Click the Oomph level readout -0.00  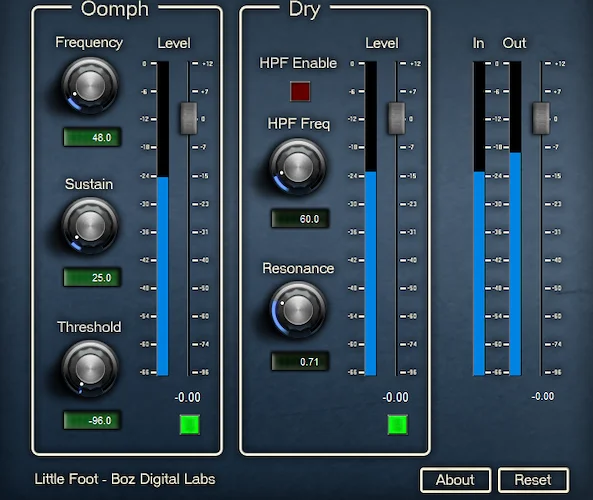[x=188, y=397]
